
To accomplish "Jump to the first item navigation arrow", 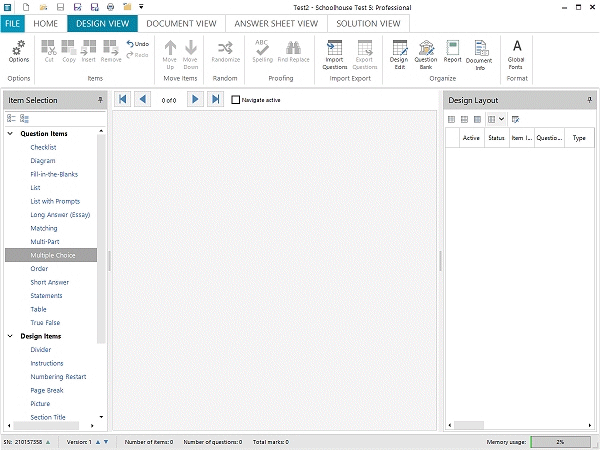I will [122, 99].
